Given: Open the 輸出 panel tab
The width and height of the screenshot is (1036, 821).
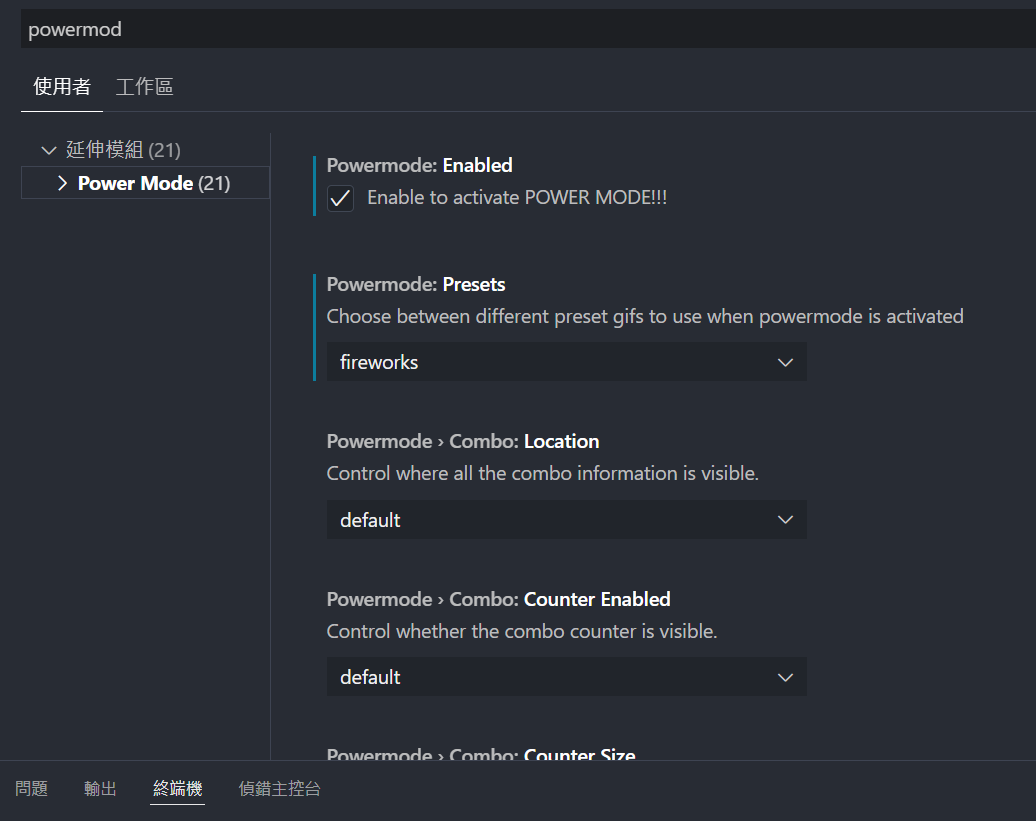Looking at the screenshot, I should click(x=100, y=788).
